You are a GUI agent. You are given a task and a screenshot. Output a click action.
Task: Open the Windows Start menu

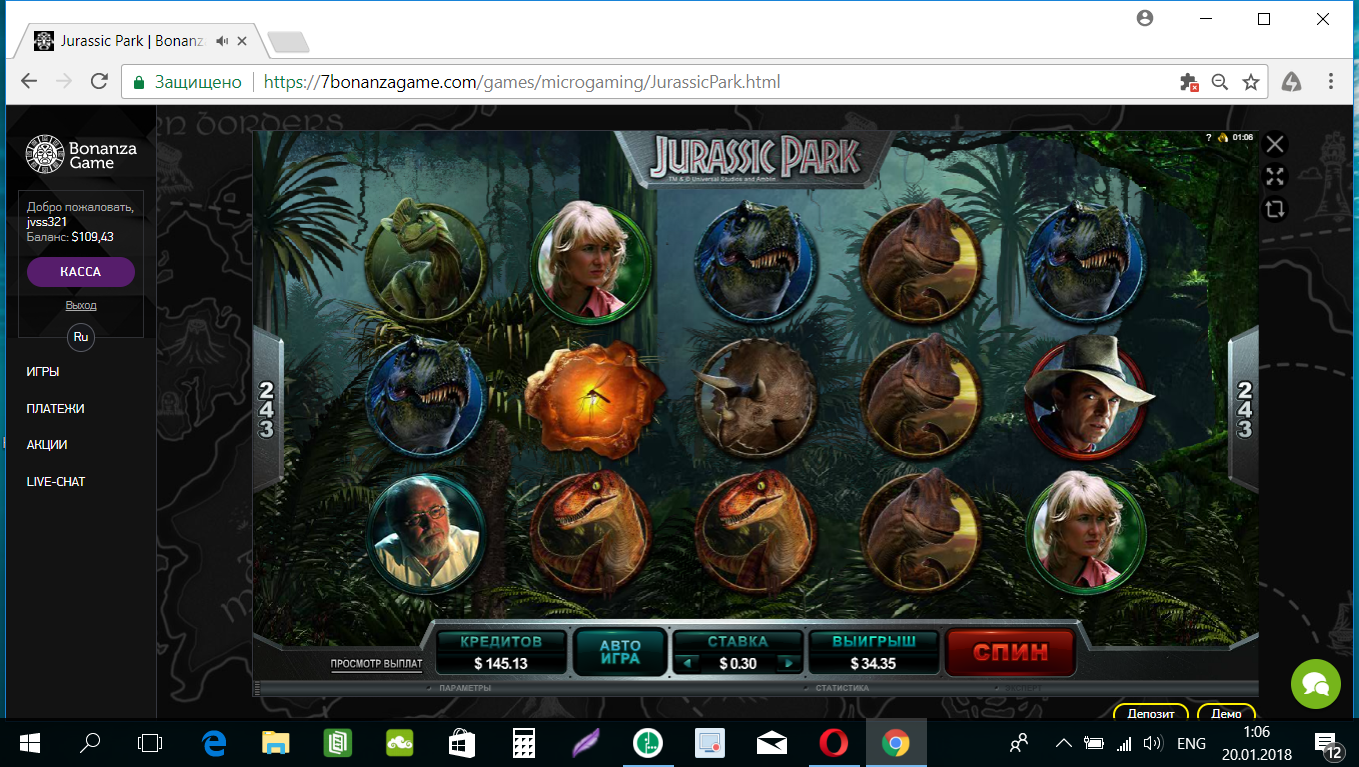coord(29,743)
